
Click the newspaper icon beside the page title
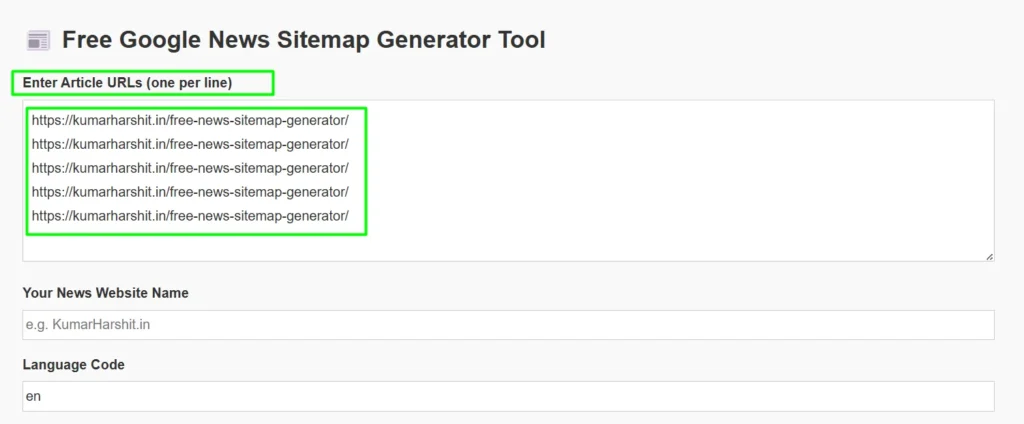(38, 41)
